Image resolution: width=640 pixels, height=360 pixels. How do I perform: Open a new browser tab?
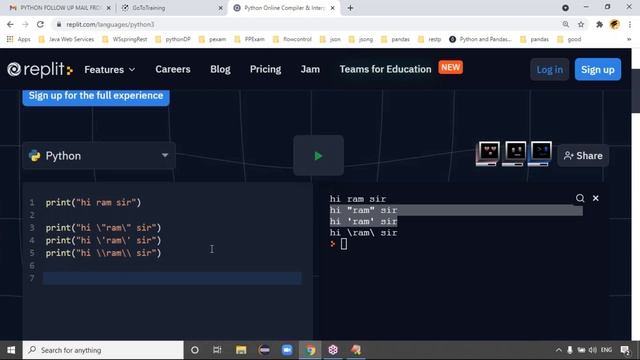[350, 8]
